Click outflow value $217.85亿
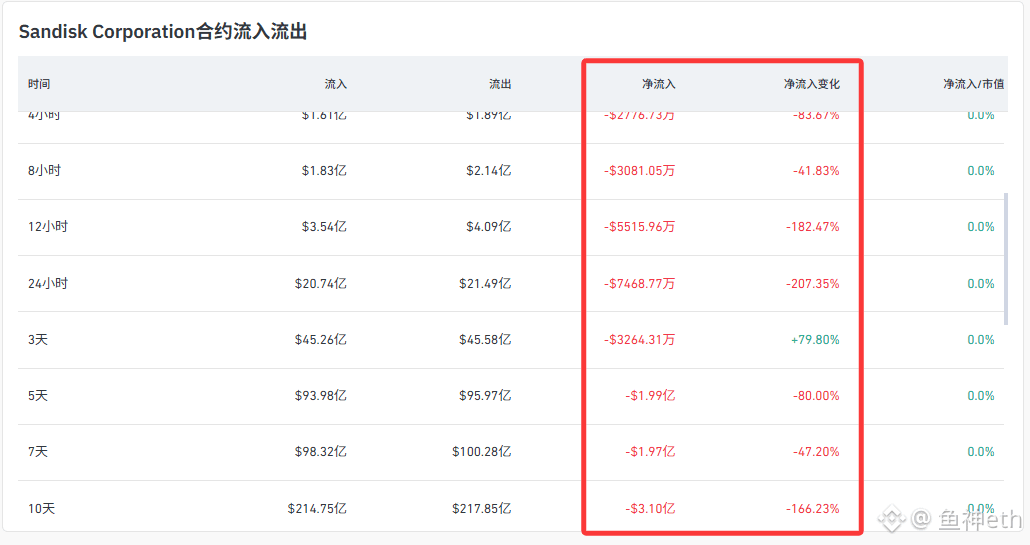The height and width of the screenshot is (545, 1030). click(481, 509)
